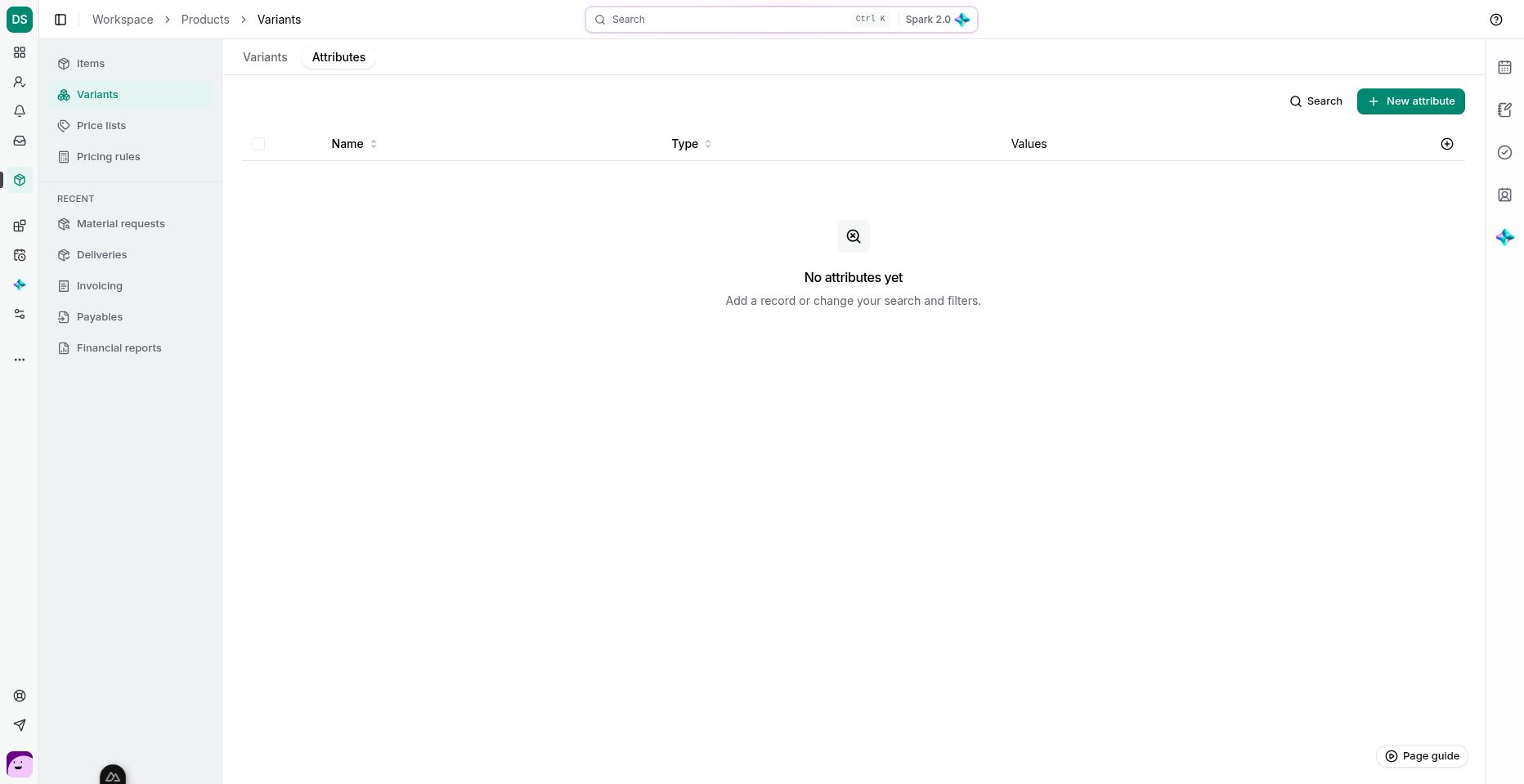Click the send paper plane icon
1524x784 pixels.
[x=20, y=725]
